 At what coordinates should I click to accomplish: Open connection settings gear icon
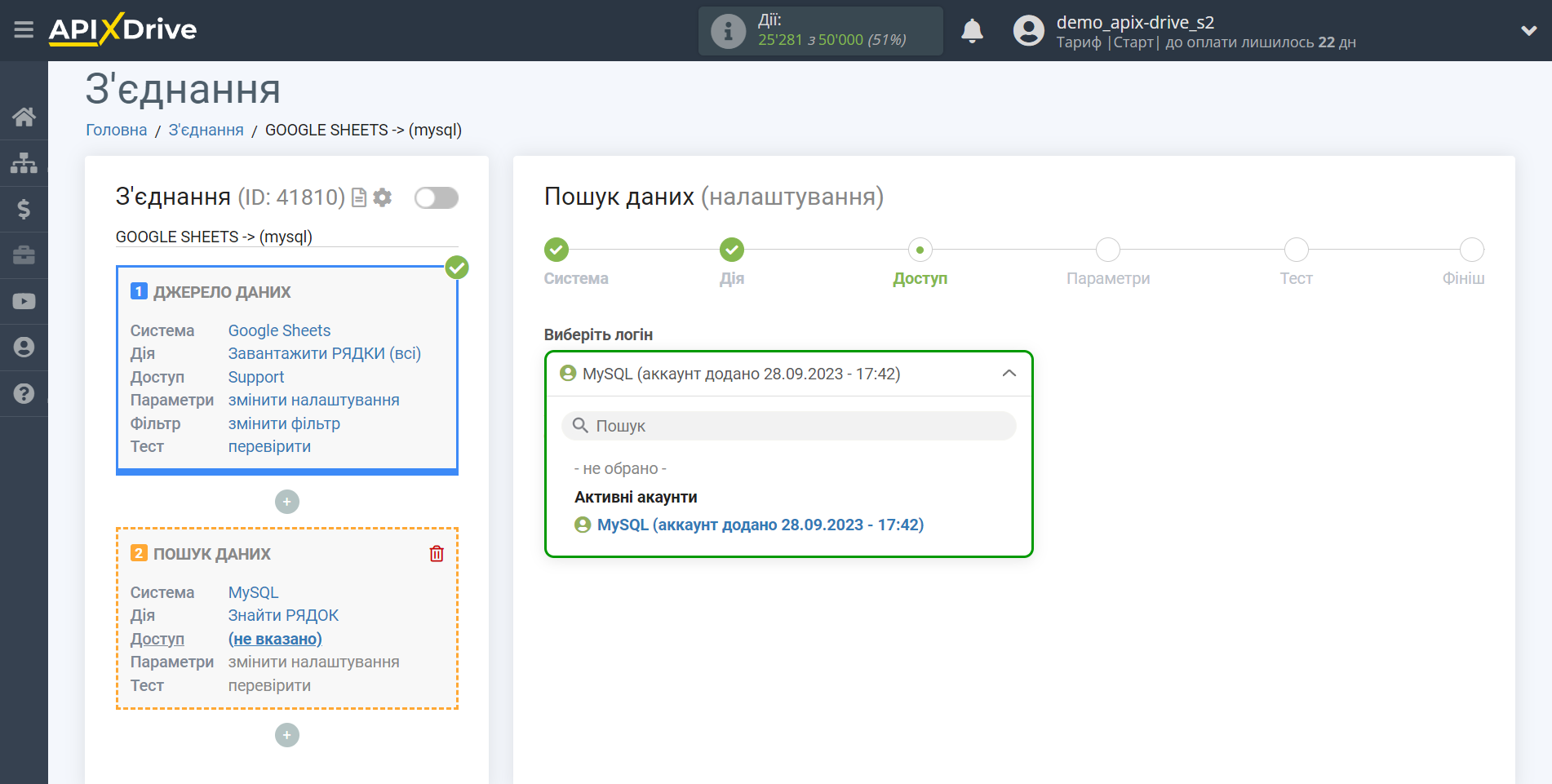[382, 197]
